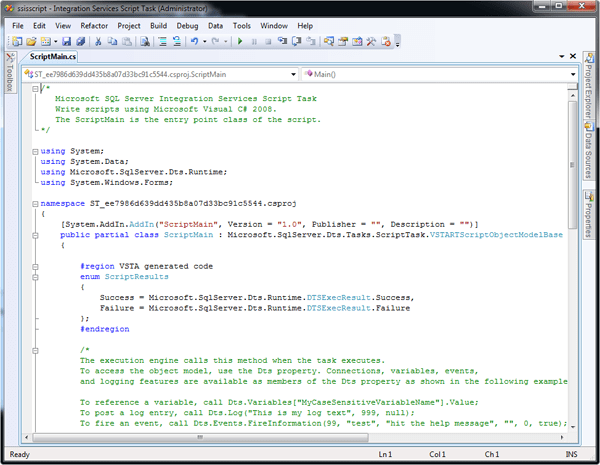Cut selection with the scissors icon
Image resolution: width=600 pixels, height=465 pixels.
click(x=98, y=41)
